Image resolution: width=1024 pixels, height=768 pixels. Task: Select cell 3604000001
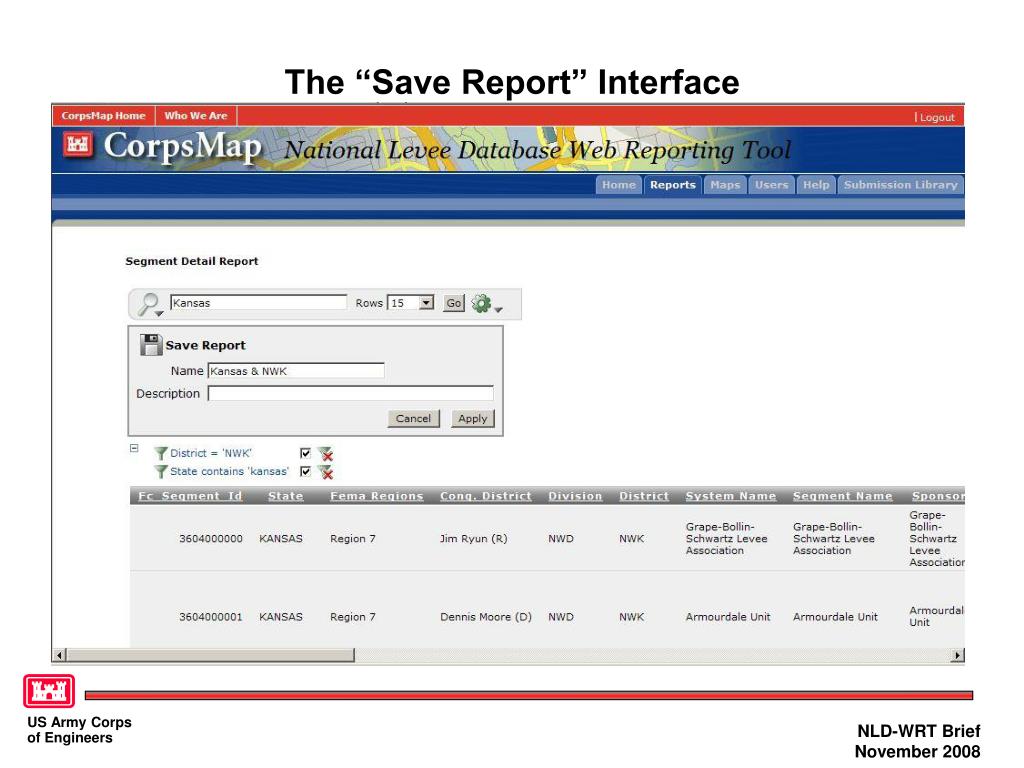(211, 617)
